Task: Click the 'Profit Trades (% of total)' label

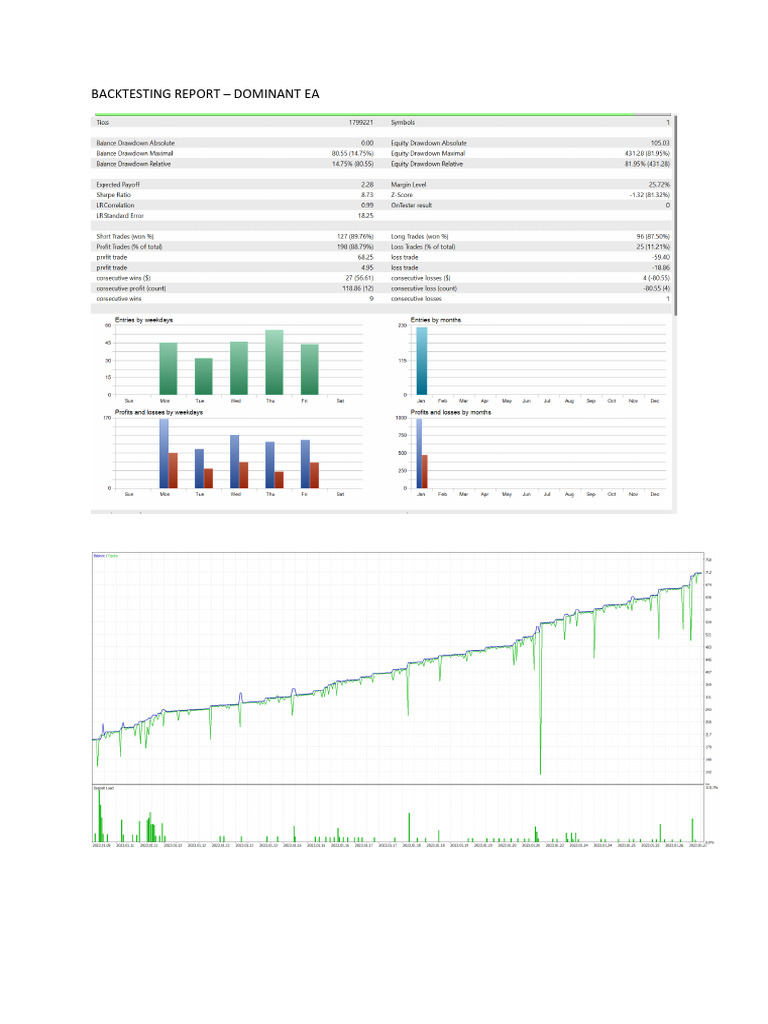Action: pyautogui.click(x=129, y=247)
